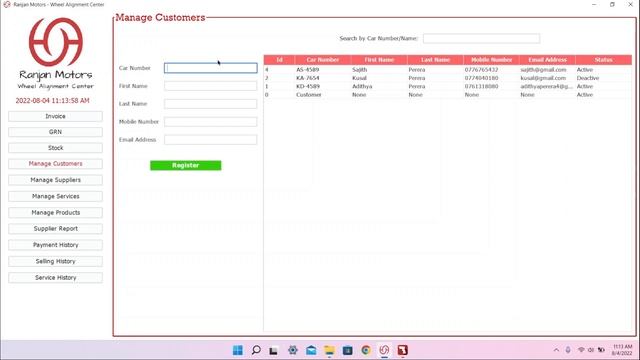Open File Explorer from taskbar
The height and width of the screenshot is (360, 640).
329,350
